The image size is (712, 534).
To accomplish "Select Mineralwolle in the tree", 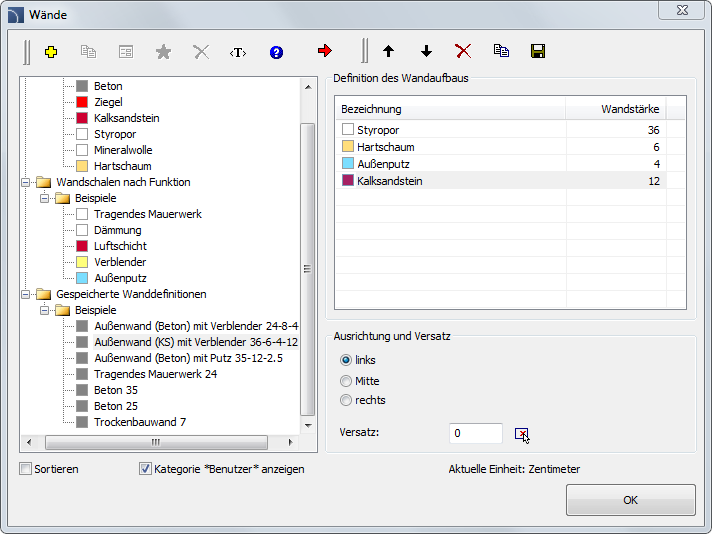I will click(123, 150).
